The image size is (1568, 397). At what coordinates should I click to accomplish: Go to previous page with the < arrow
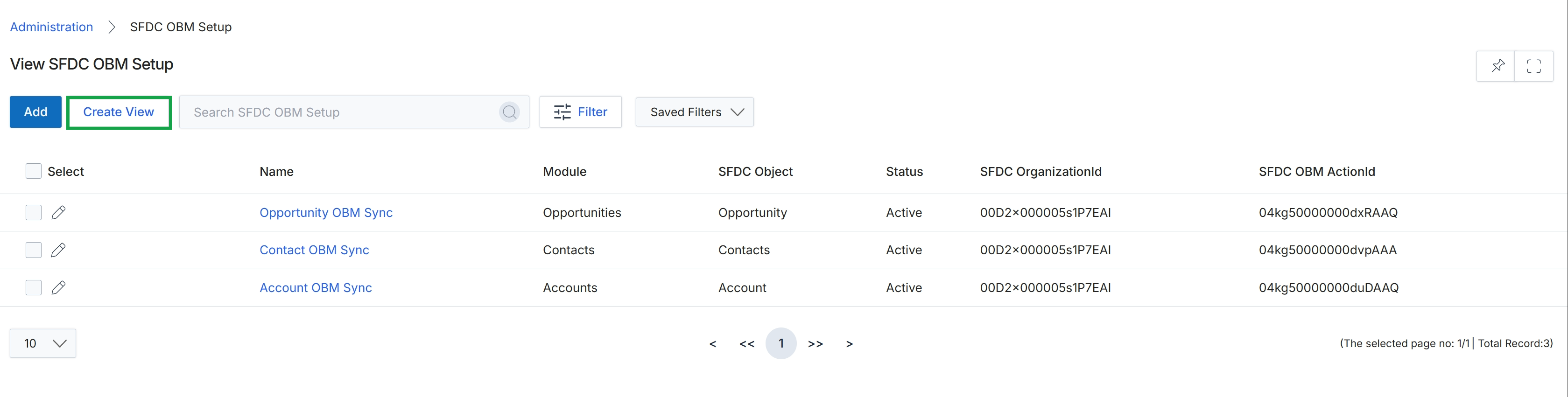[x=713, y=343]
